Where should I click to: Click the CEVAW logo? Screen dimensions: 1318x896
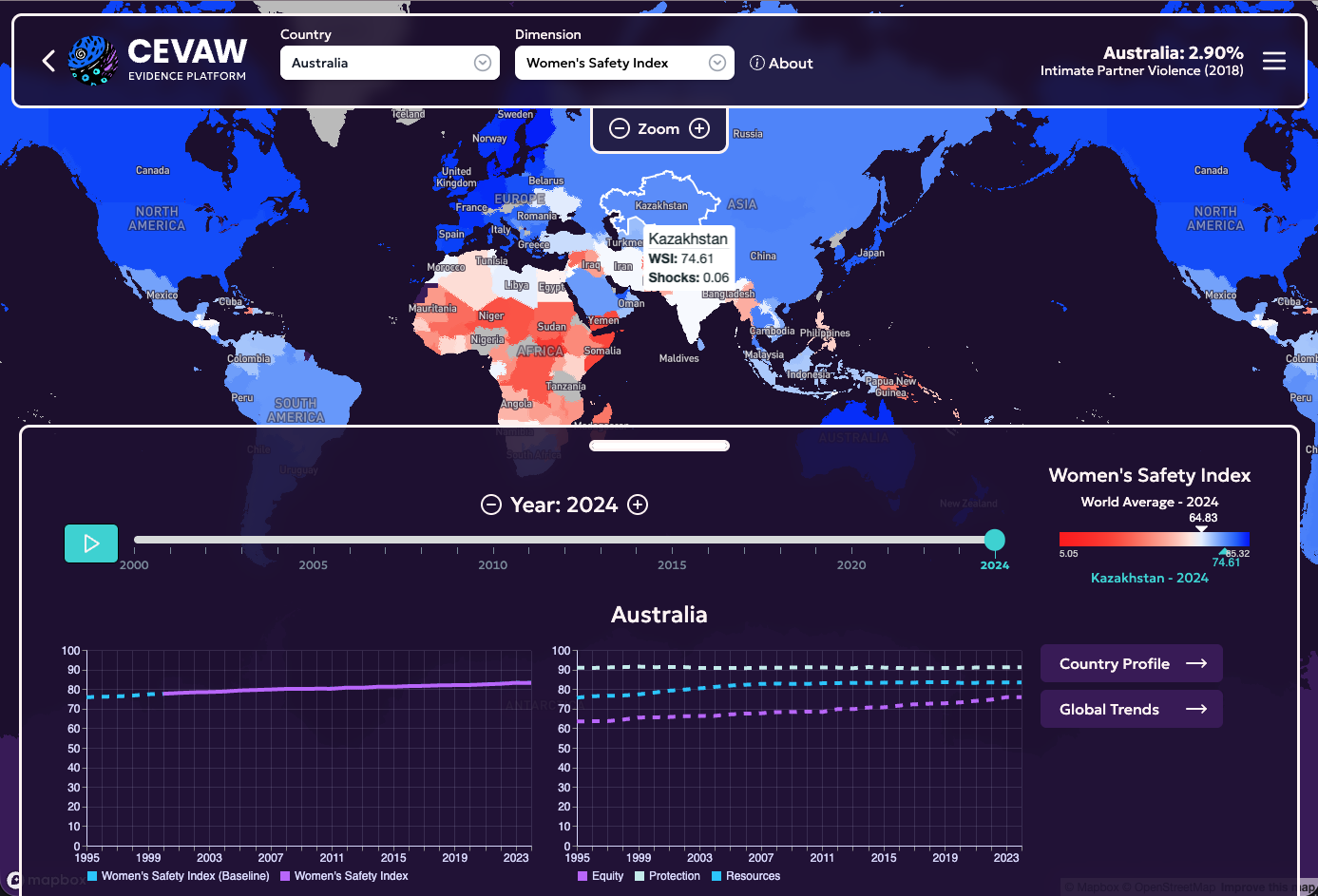click(x=94, y=60)
